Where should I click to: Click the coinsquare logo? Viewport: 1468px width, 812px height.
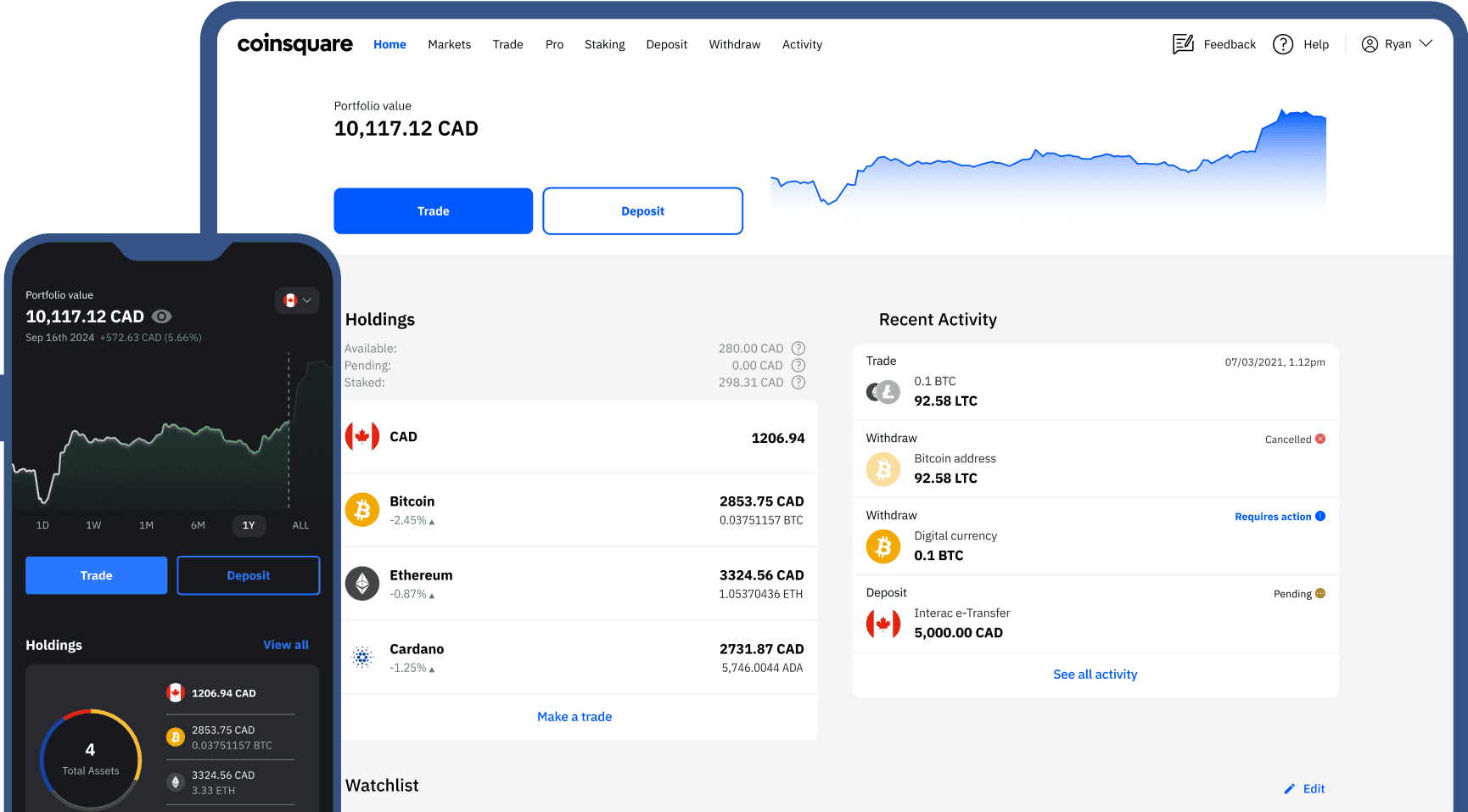[x=294, y=44]
